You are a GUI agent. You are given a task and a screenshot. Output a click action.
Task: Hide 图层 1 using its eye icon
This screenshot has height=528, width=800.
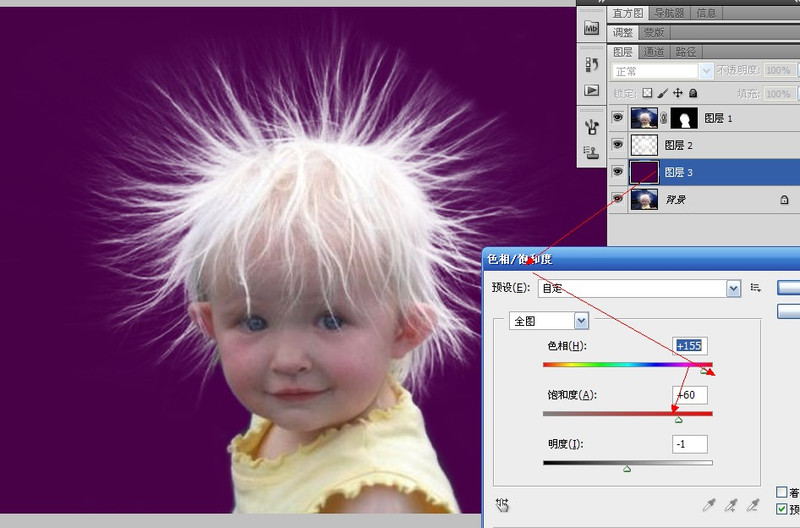point(618,118)
